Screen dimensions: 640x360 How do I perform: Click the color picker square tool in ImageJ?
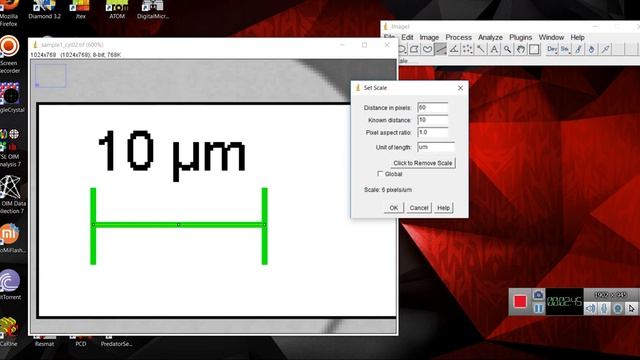coord(534,49)
